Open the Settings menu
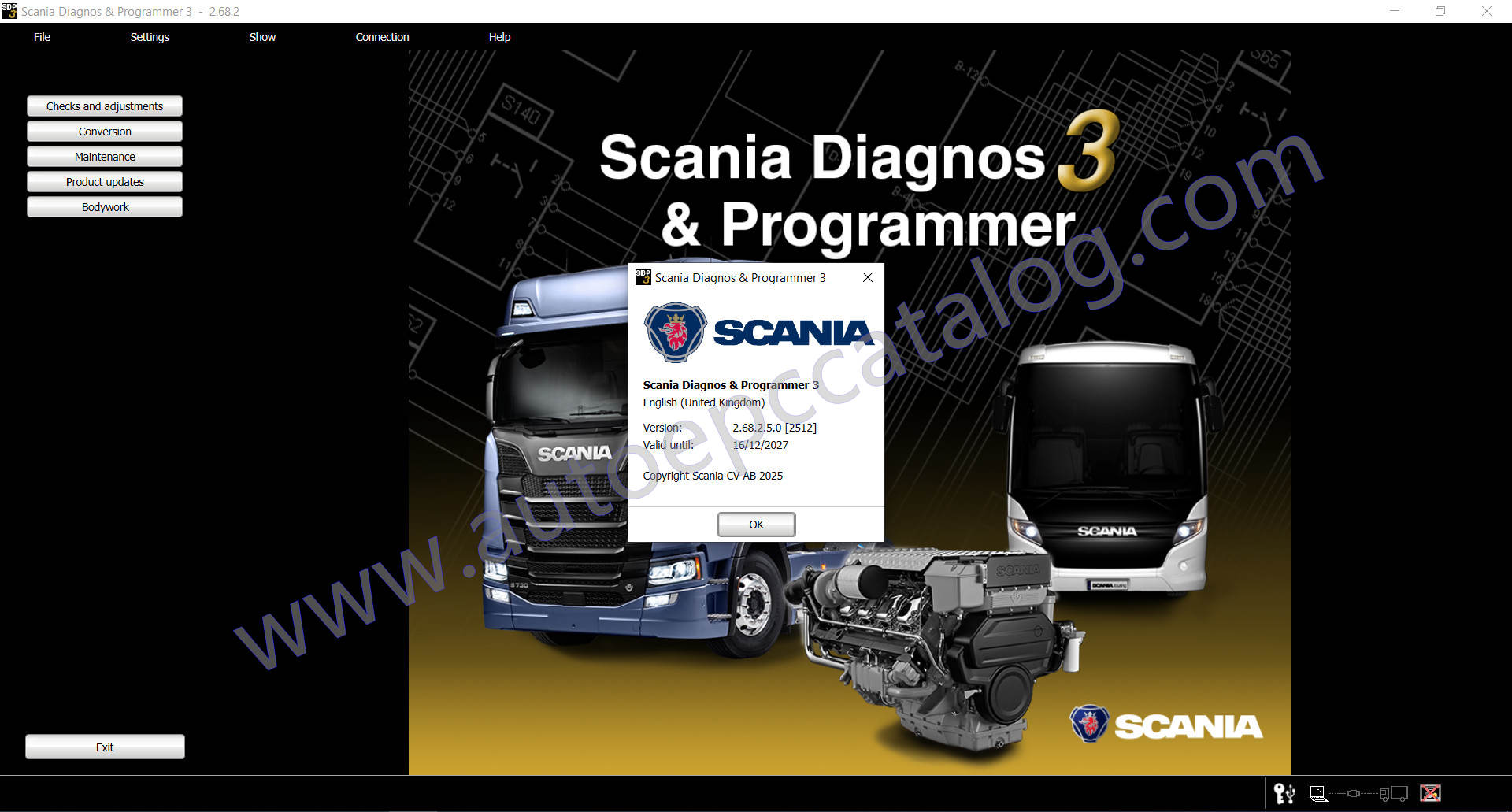Image resolution: width=1512 pixels, height=812 pixels. [149, 36]
